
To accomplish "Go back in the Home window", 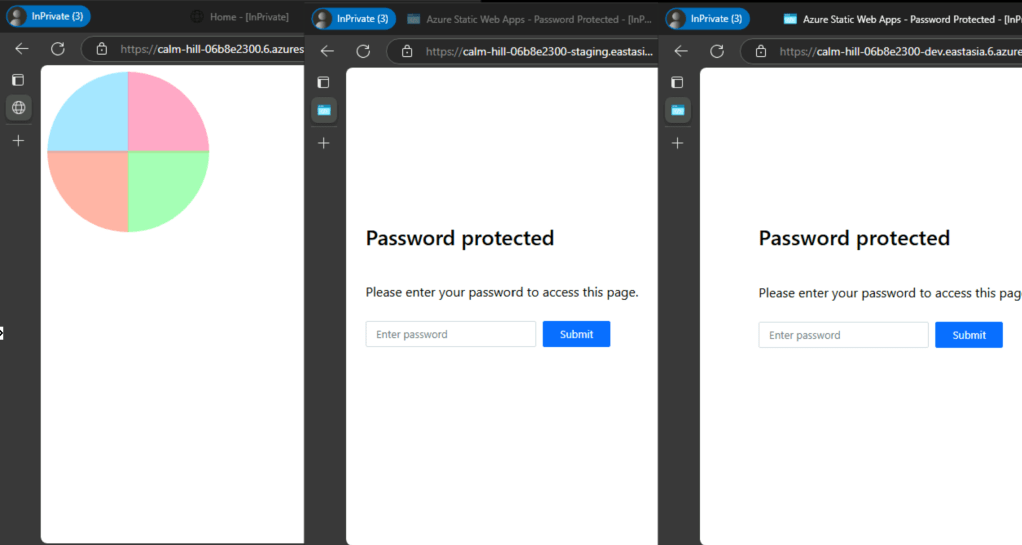I will (22, 49).
